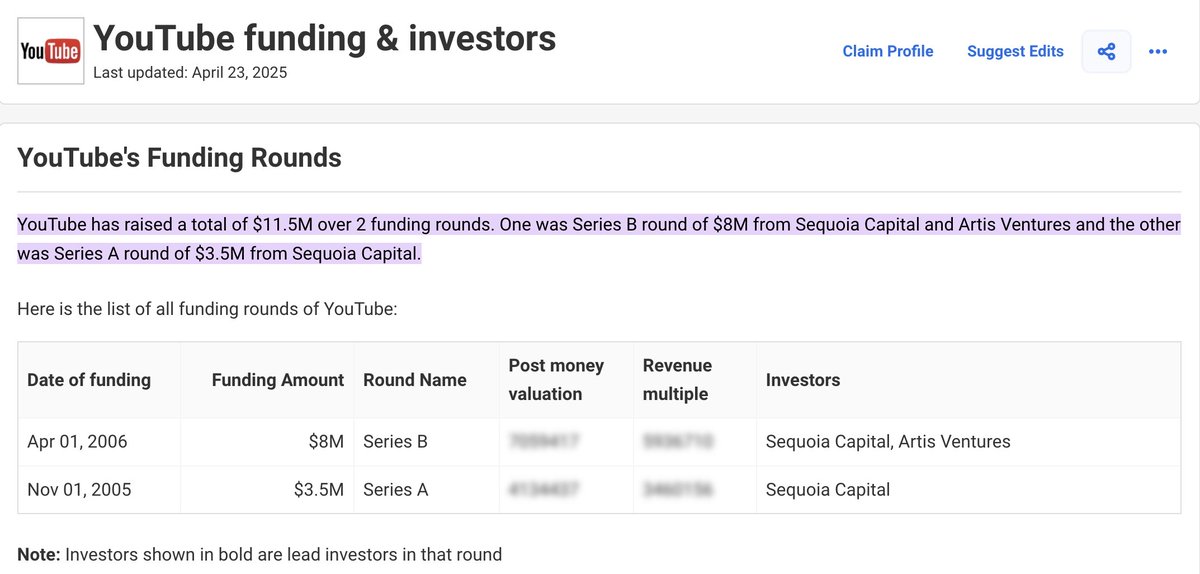Select the Date of funding column header

(x=89, y=380)
